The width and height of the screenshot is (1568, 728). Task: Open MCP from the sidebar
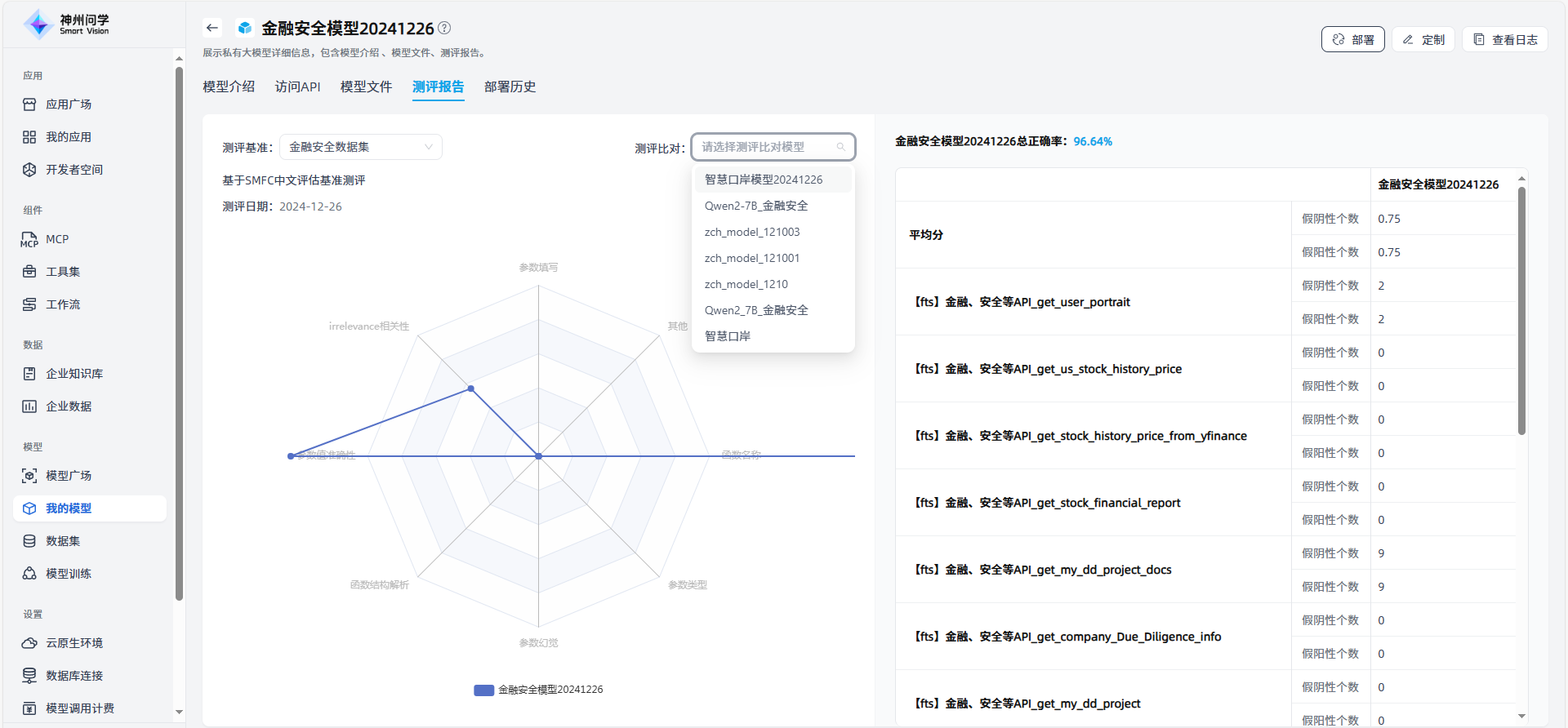click(57, 239)
